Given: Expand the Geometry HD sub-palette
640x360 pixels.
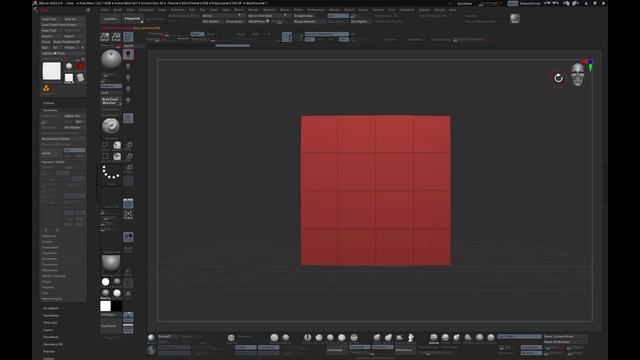Looking at the screenshot, I should click(x=53, y=344).
